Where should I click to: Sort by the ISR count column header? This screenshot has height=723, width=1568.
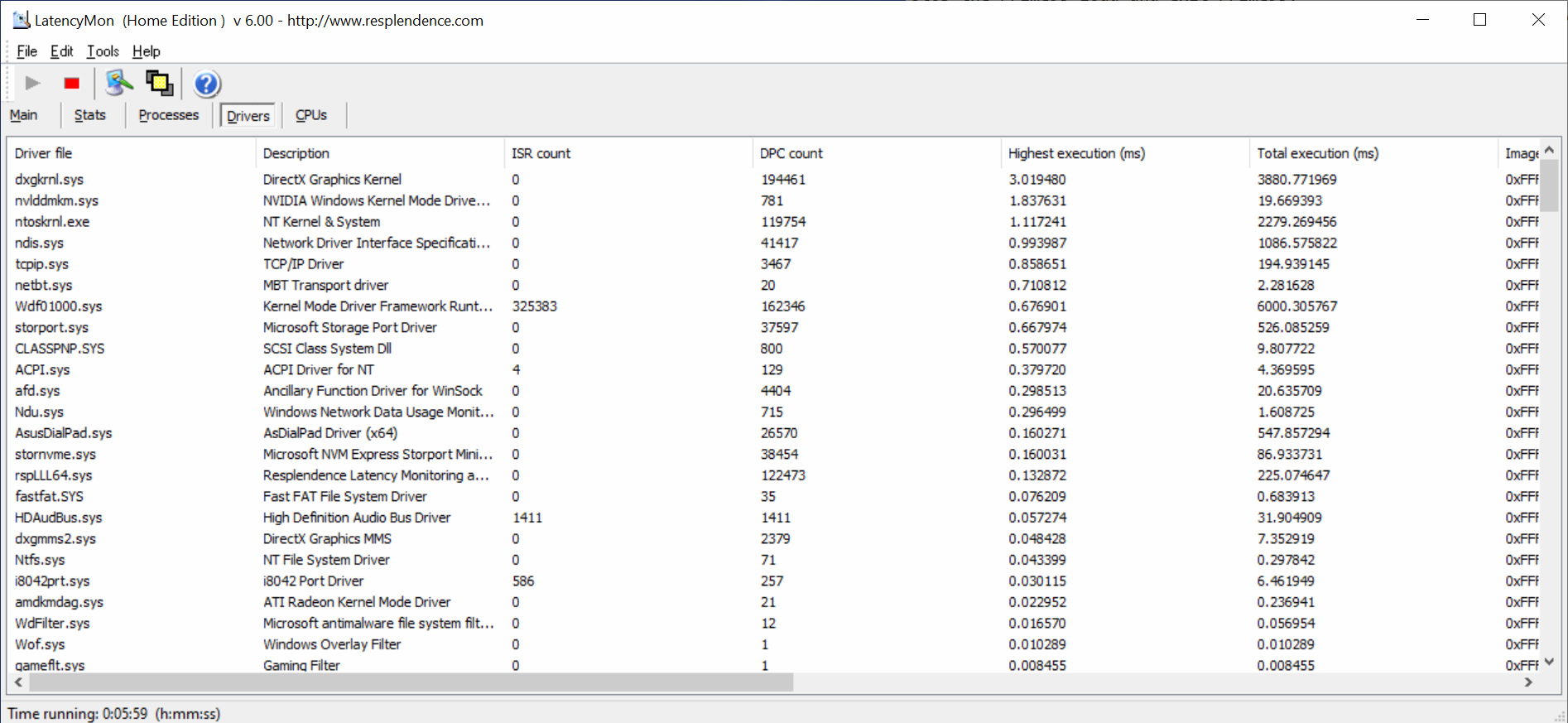[x=541, y=153]
